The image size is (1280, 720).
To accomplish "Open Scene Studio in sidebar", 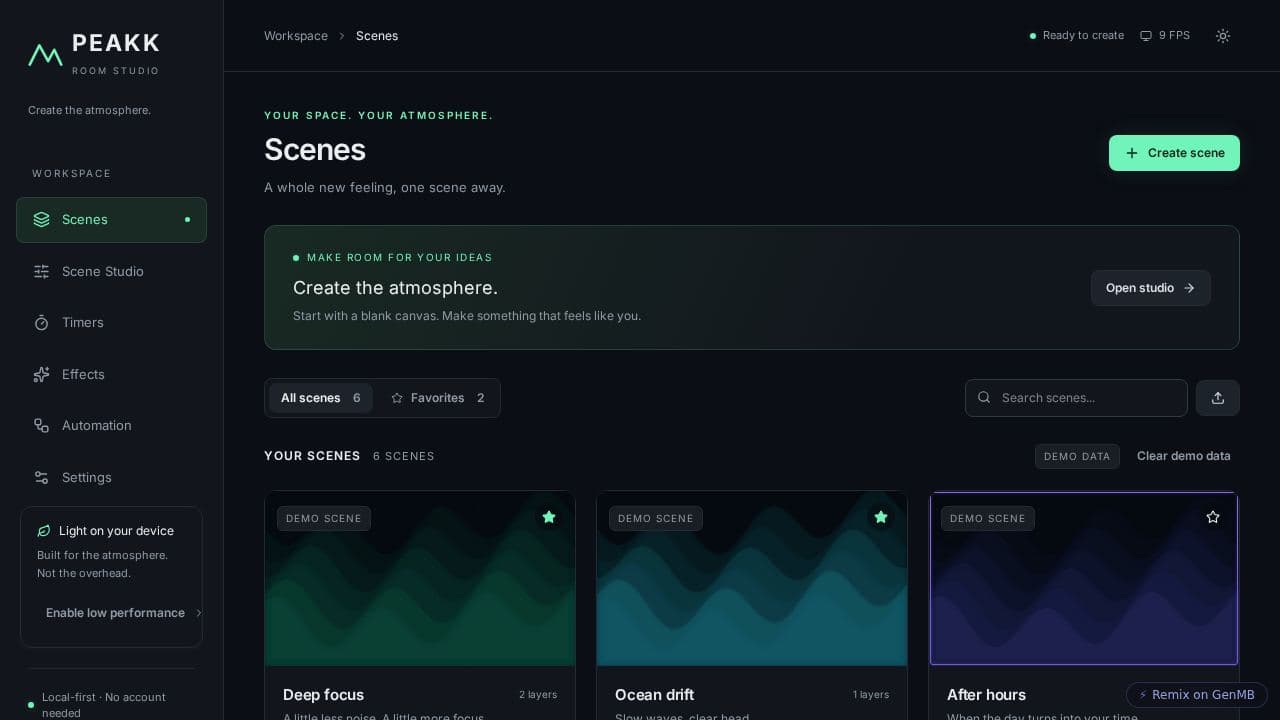I will click(111, 271).
